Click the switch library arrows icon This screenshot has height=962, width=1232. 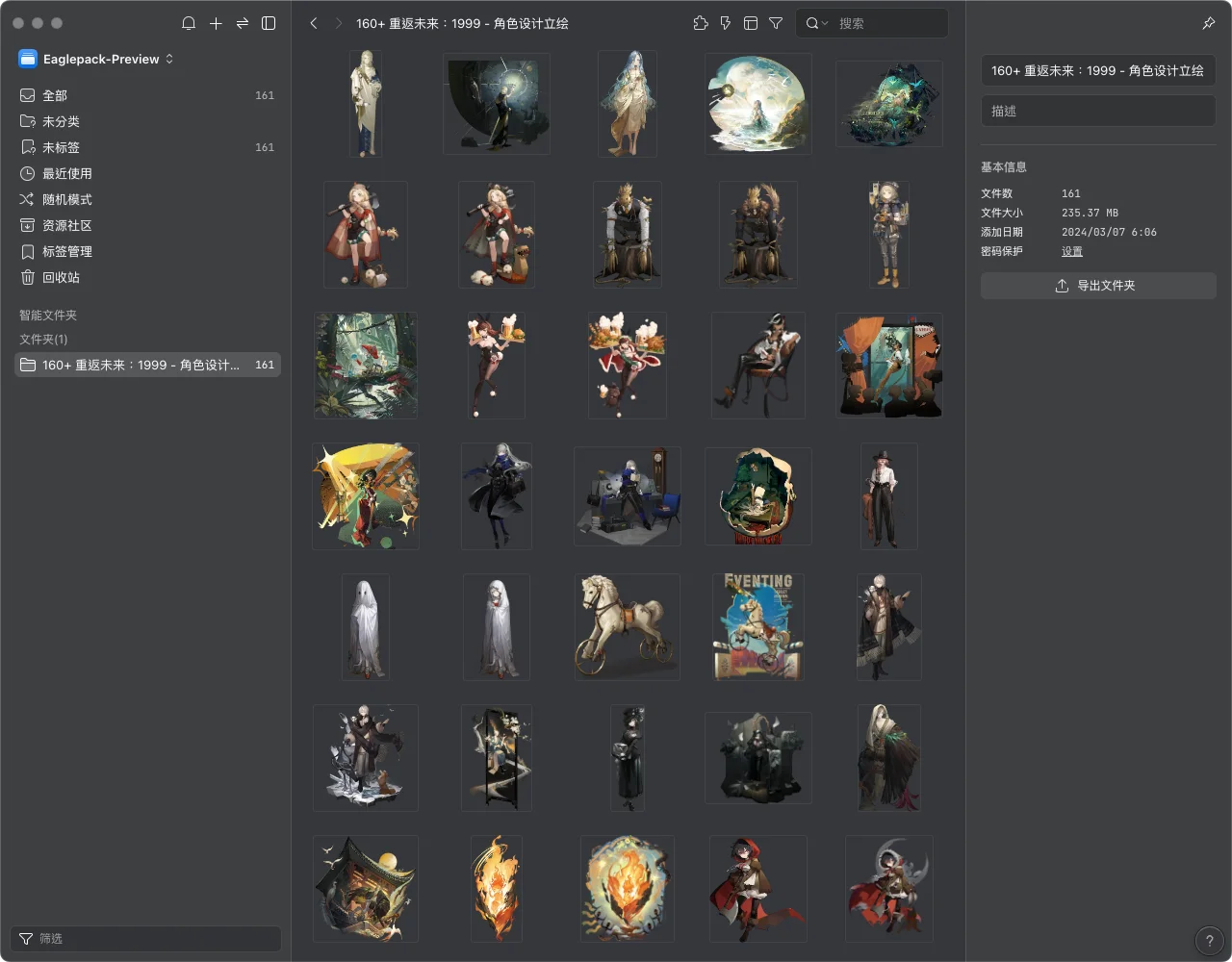(243, 23)
